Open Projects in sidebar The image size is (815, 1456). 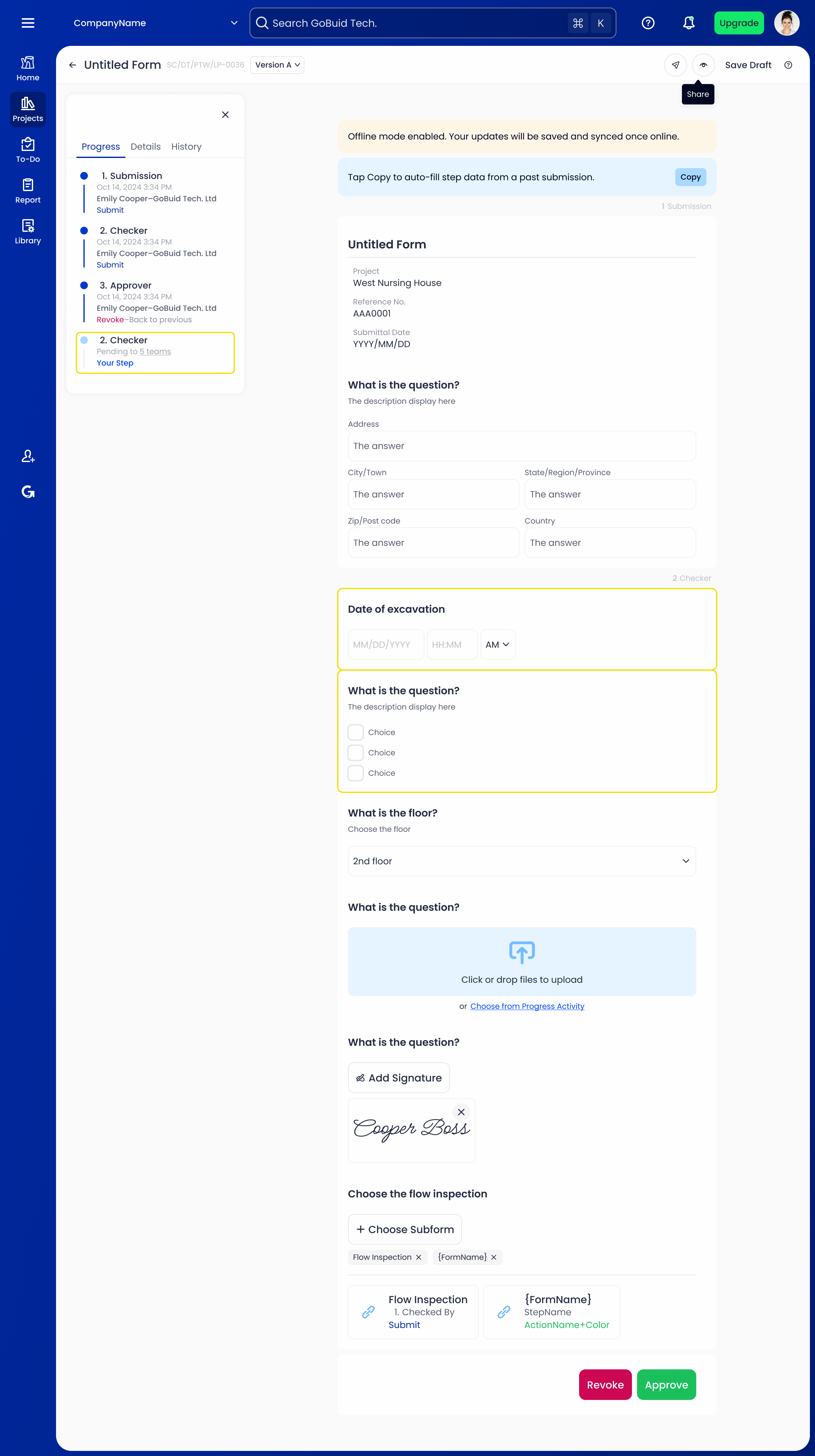[x=28, y=110]
